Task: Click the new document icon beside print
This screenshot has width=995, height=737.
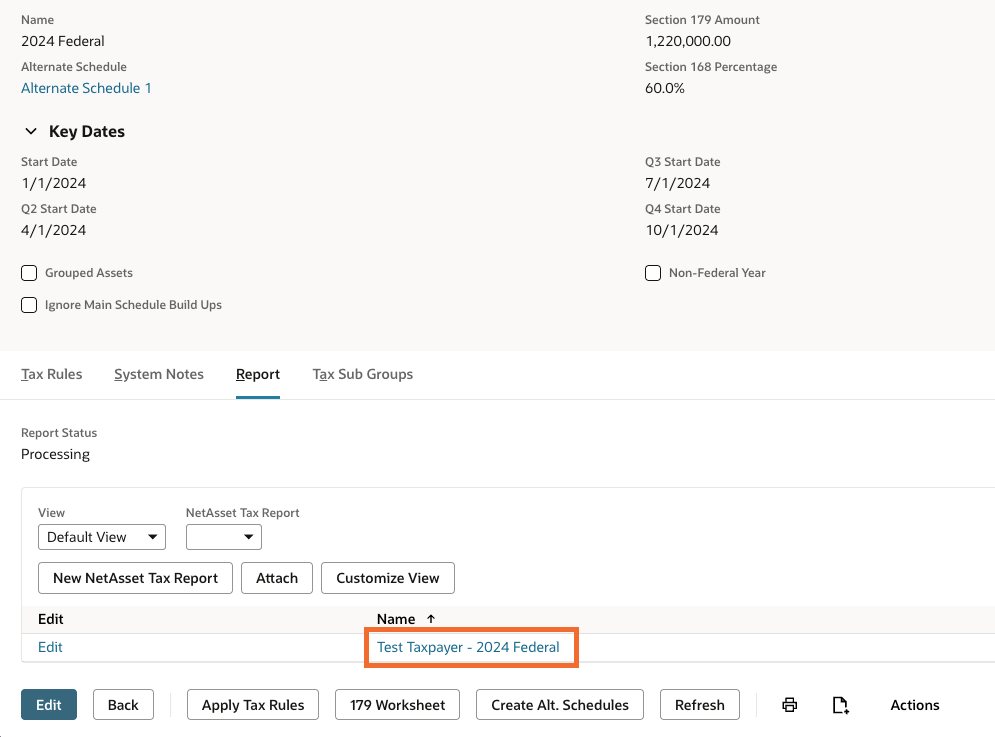Action: [841, 705]
